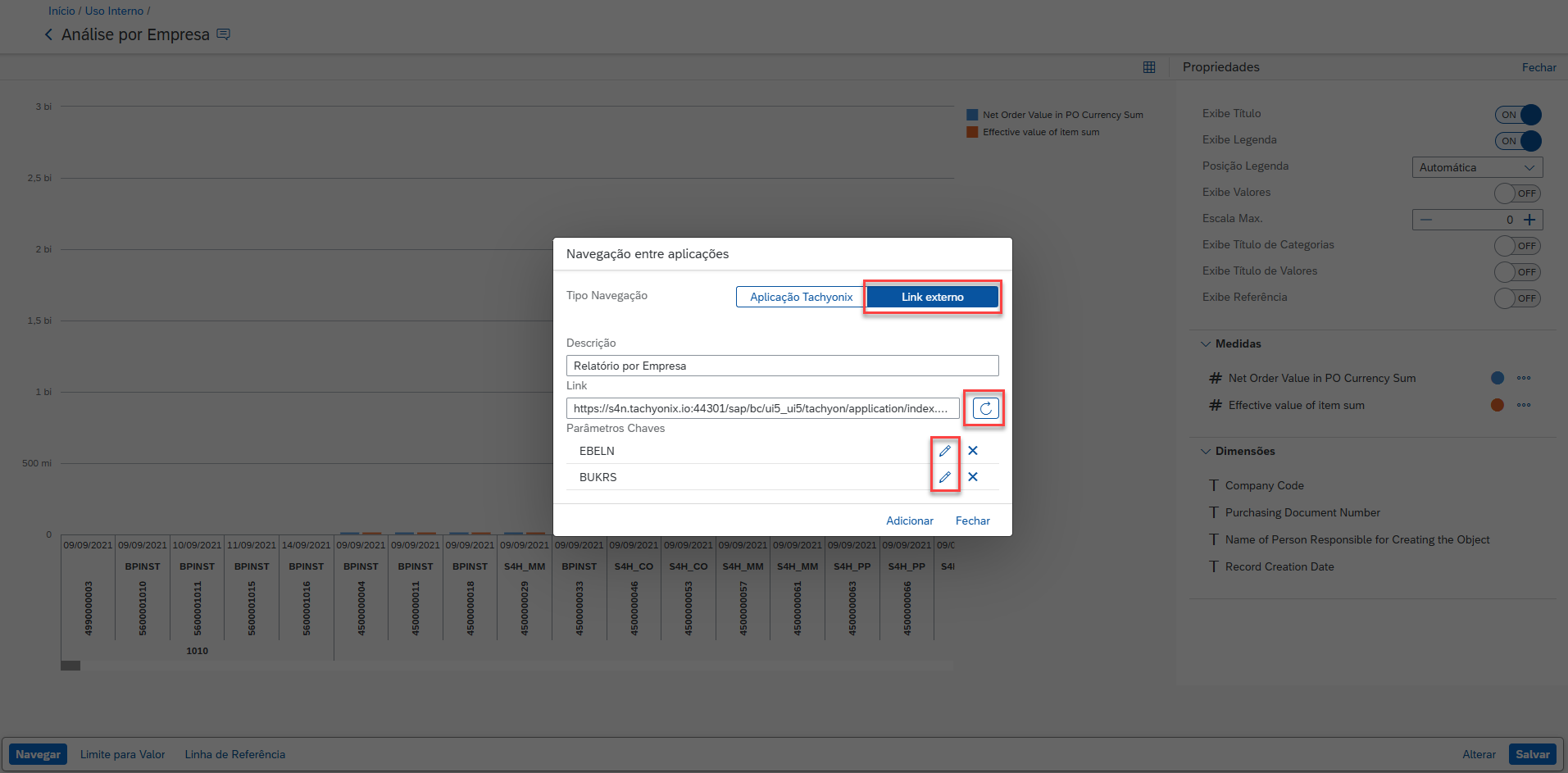This screenshot has width=1568, height=773.
Task: Open the table view icon above the chart
Action: [1149, 67]
